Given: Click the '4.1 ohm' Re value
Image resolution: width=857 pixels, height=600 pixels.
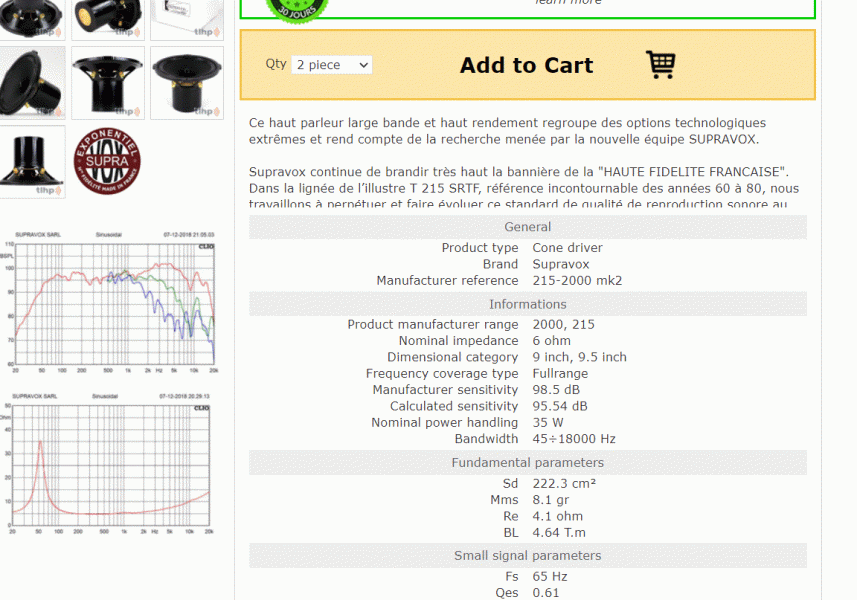Looking at the screenshot, I should (557, 516).
